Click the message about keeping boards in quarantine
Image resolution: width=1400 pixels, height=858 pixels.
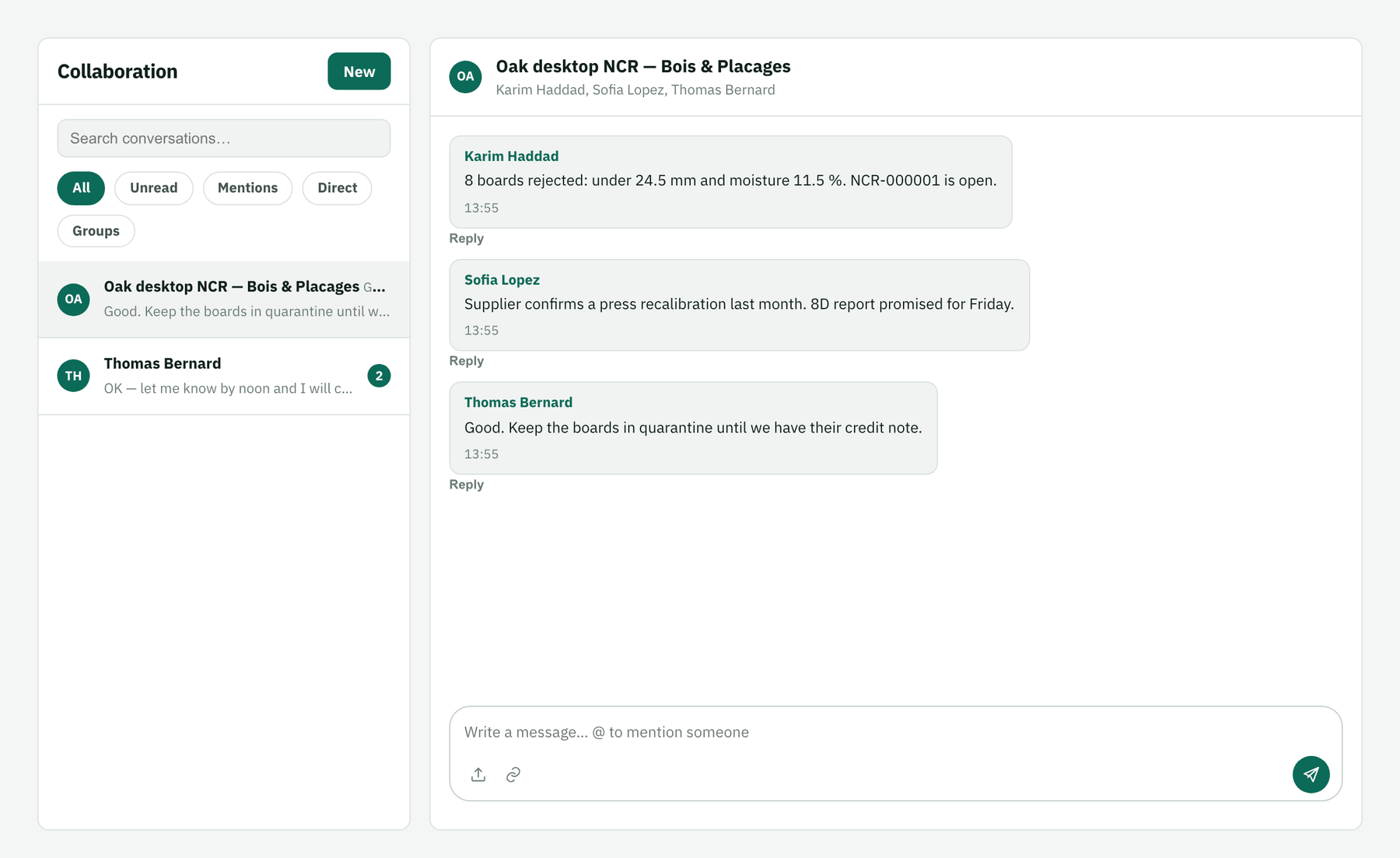(x=693, y=428)
